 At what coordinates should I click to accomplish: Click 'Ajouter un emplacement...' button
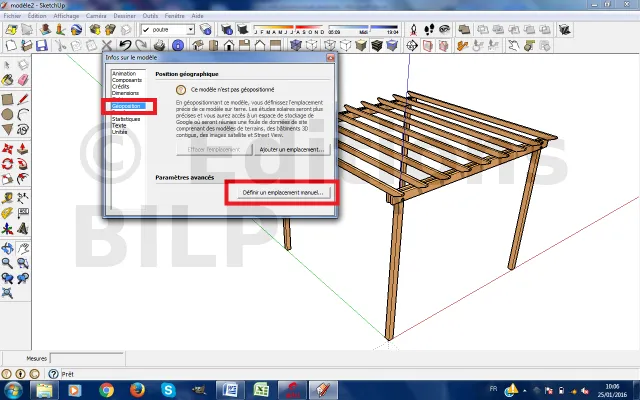point(293,149)
